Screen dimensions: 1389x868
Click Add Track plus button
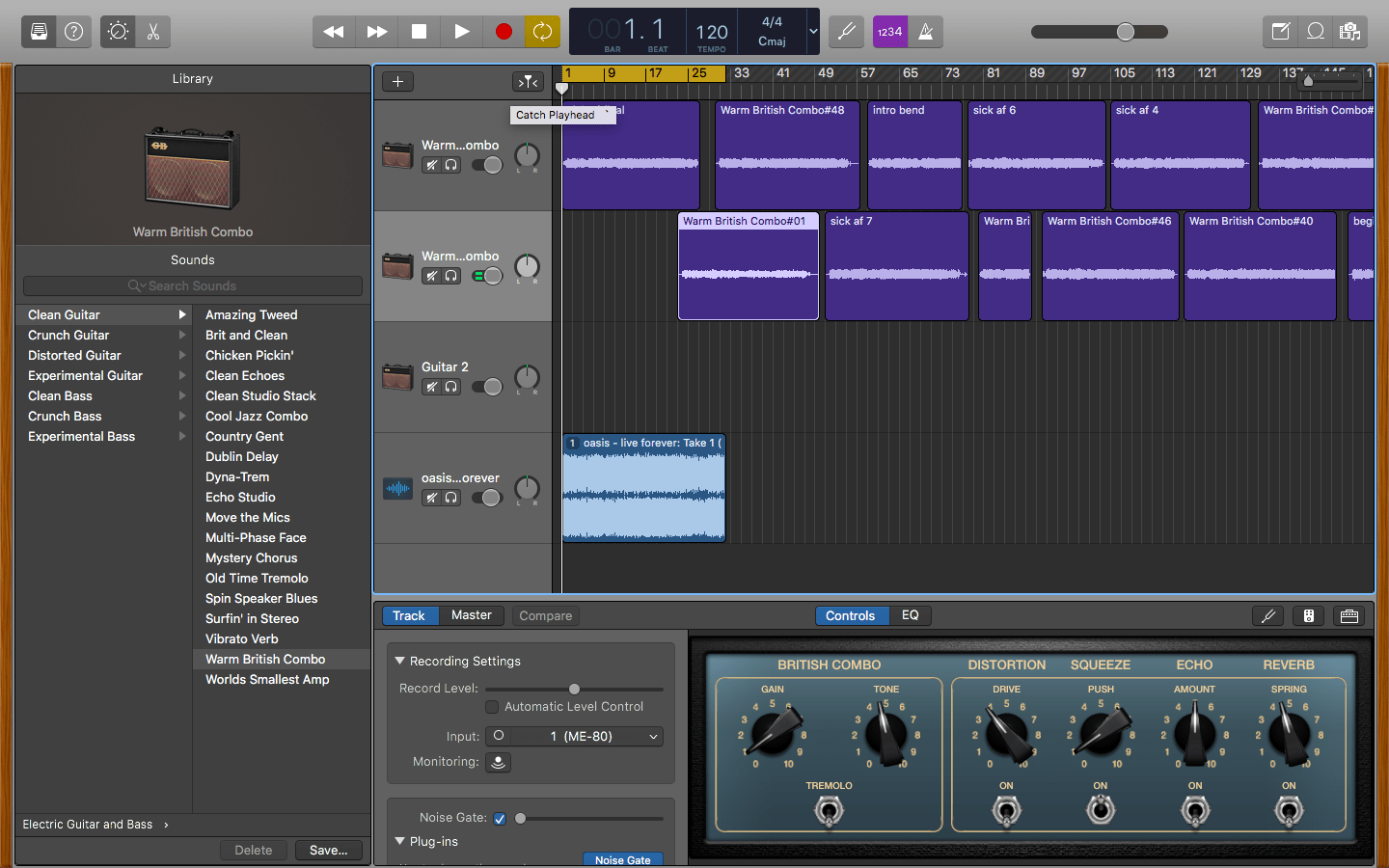coord(397,82)
